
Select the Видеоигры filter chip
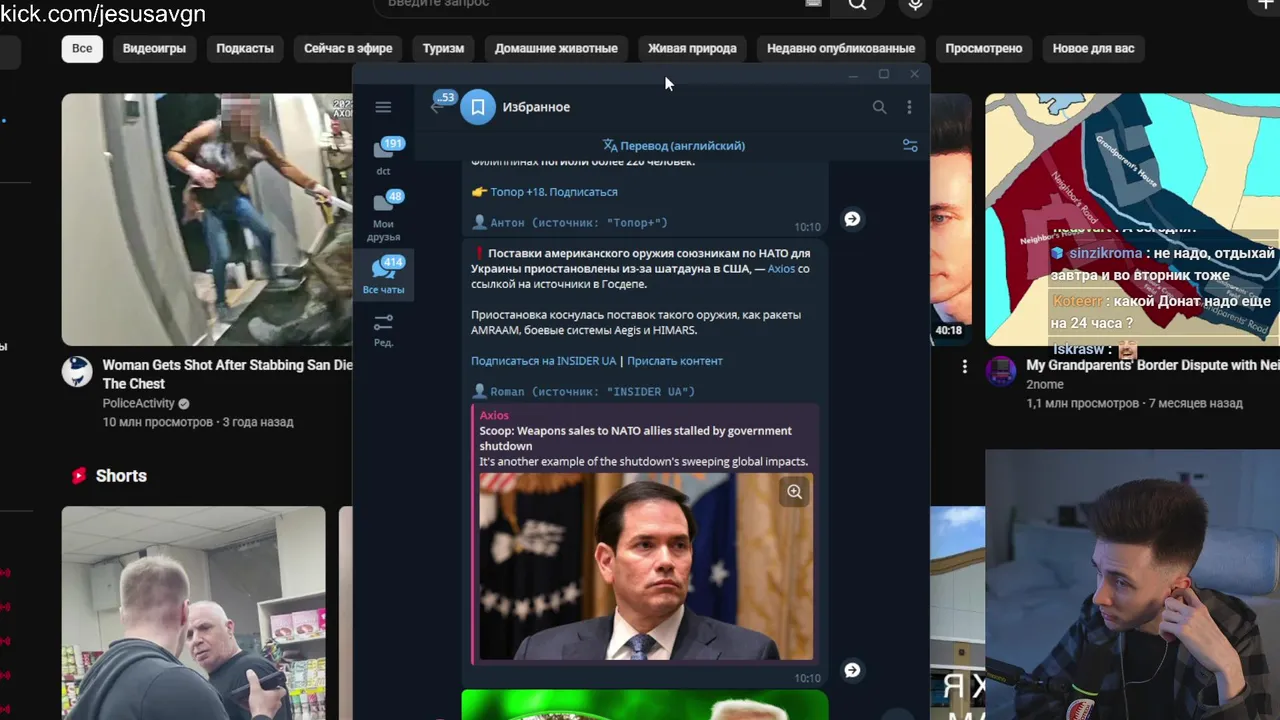tap(154, 48)
